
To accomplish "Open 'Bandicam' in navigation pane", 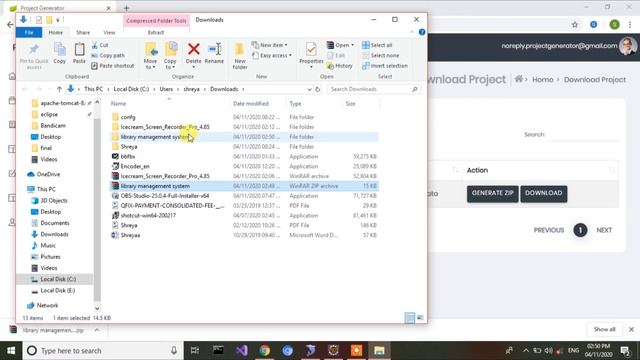I will tap(53, 125).
